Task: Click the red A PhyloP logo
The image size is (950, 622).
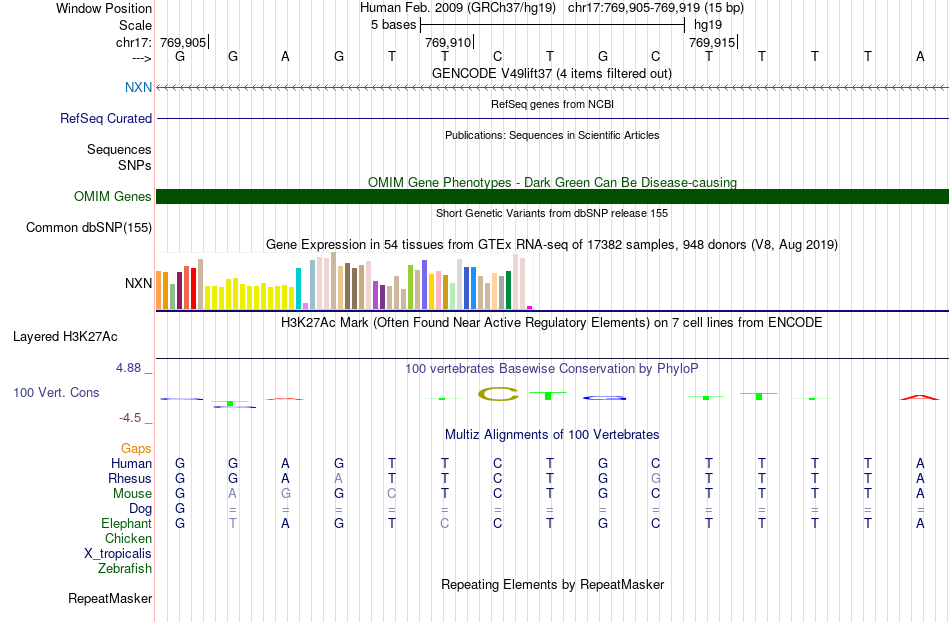Action: click(x=920, y=397)
